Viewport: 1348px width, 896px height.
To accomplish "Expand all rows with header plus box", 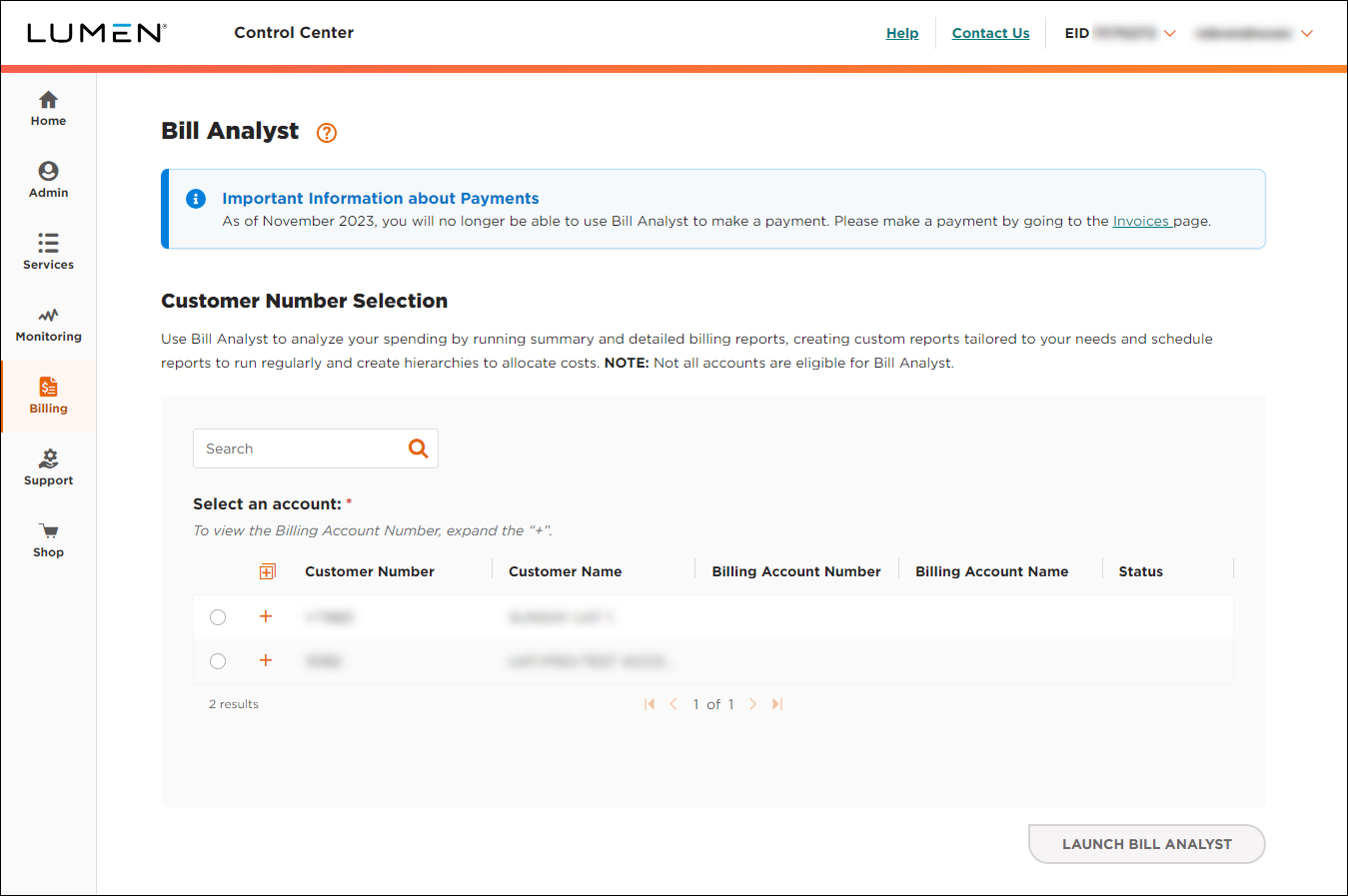I will [x=267, y=571].
